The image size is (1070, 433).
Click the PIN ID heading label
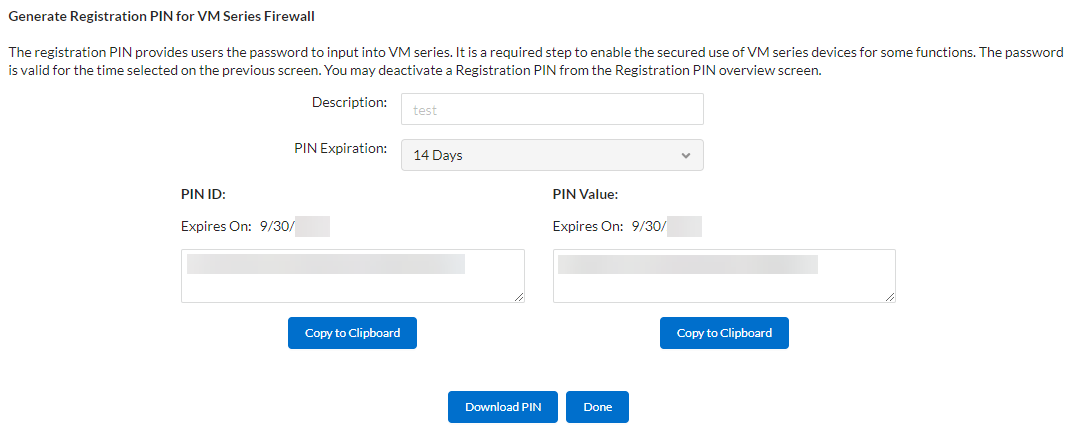203,195
